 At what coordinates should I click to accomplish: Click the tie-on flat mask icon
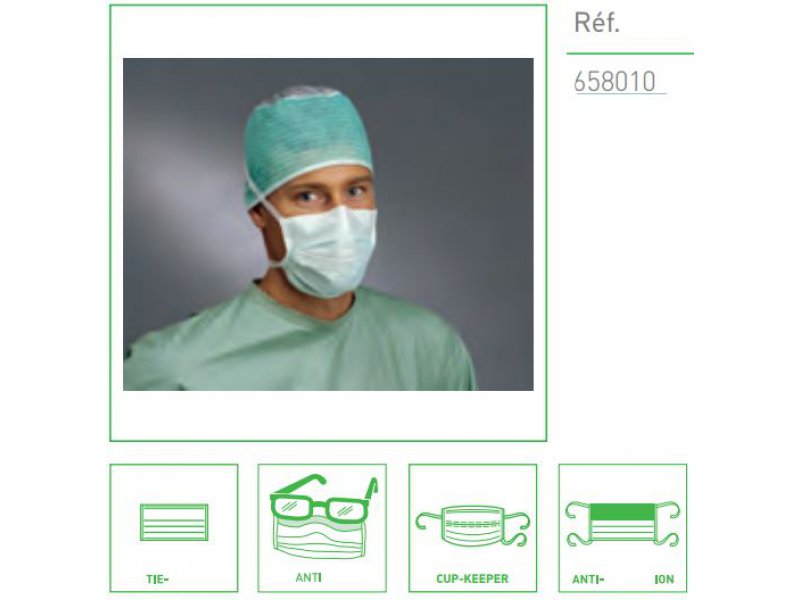[174, 522]
